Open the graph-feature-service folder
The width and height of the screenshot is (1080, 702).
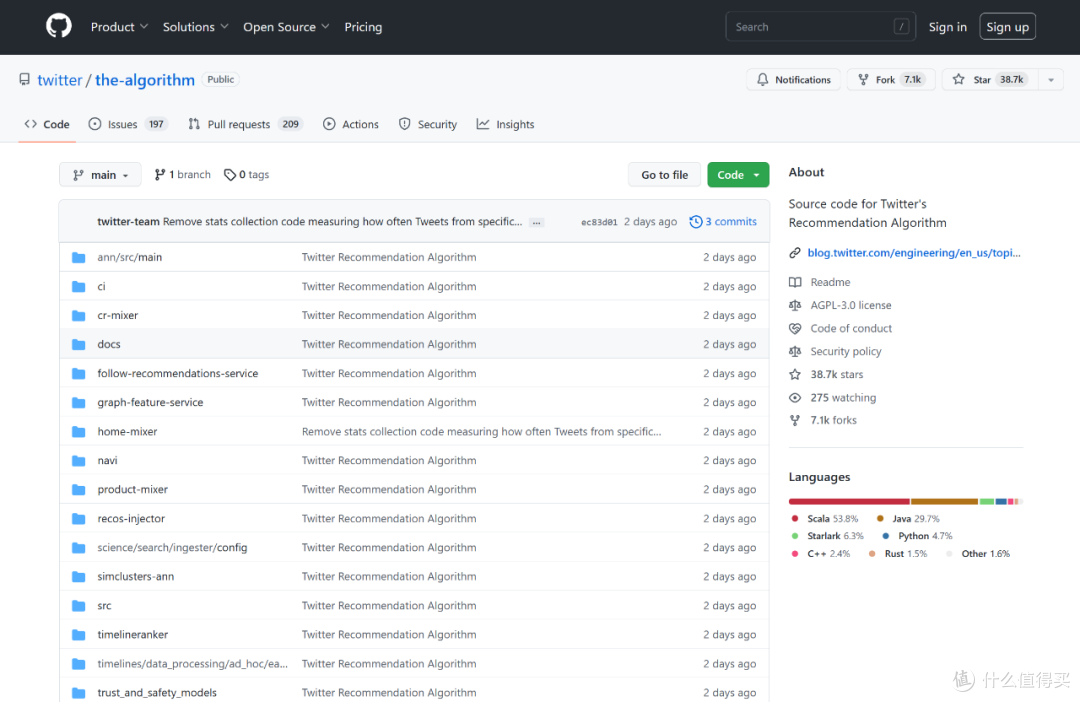(x=150, y=402)
